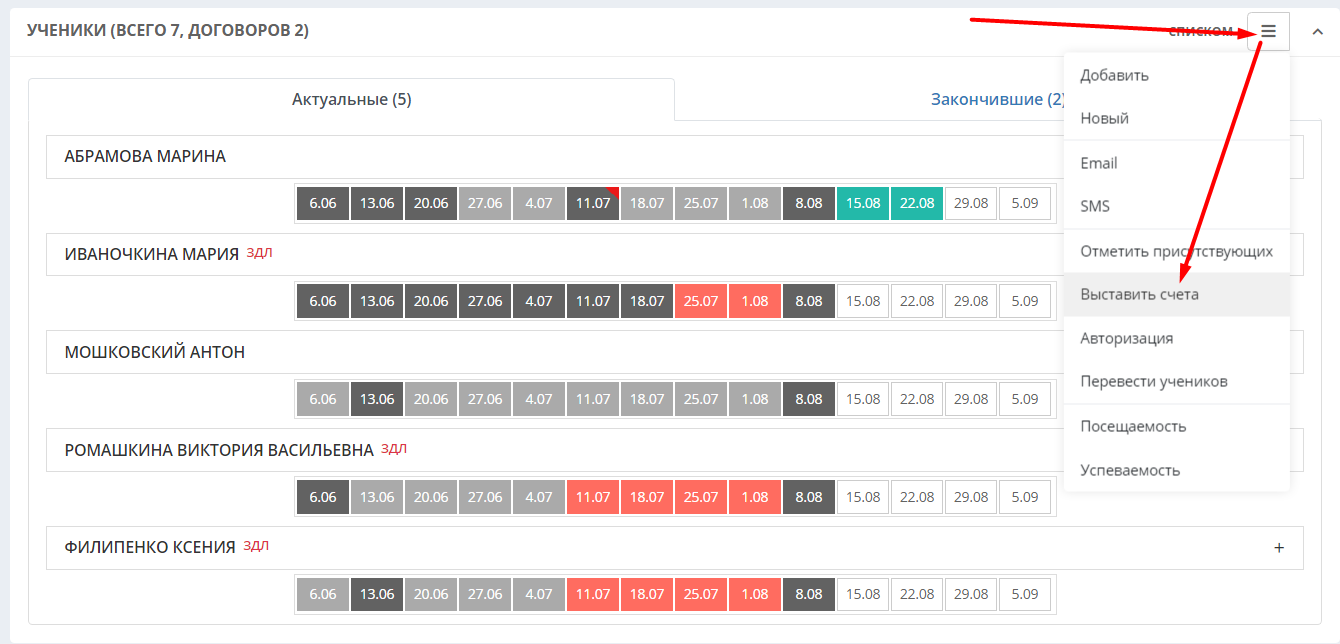Select dark 13.06 cell for Мошковский Антон
The height and width of the screenshot is (644, 1340).
[377, 399]
